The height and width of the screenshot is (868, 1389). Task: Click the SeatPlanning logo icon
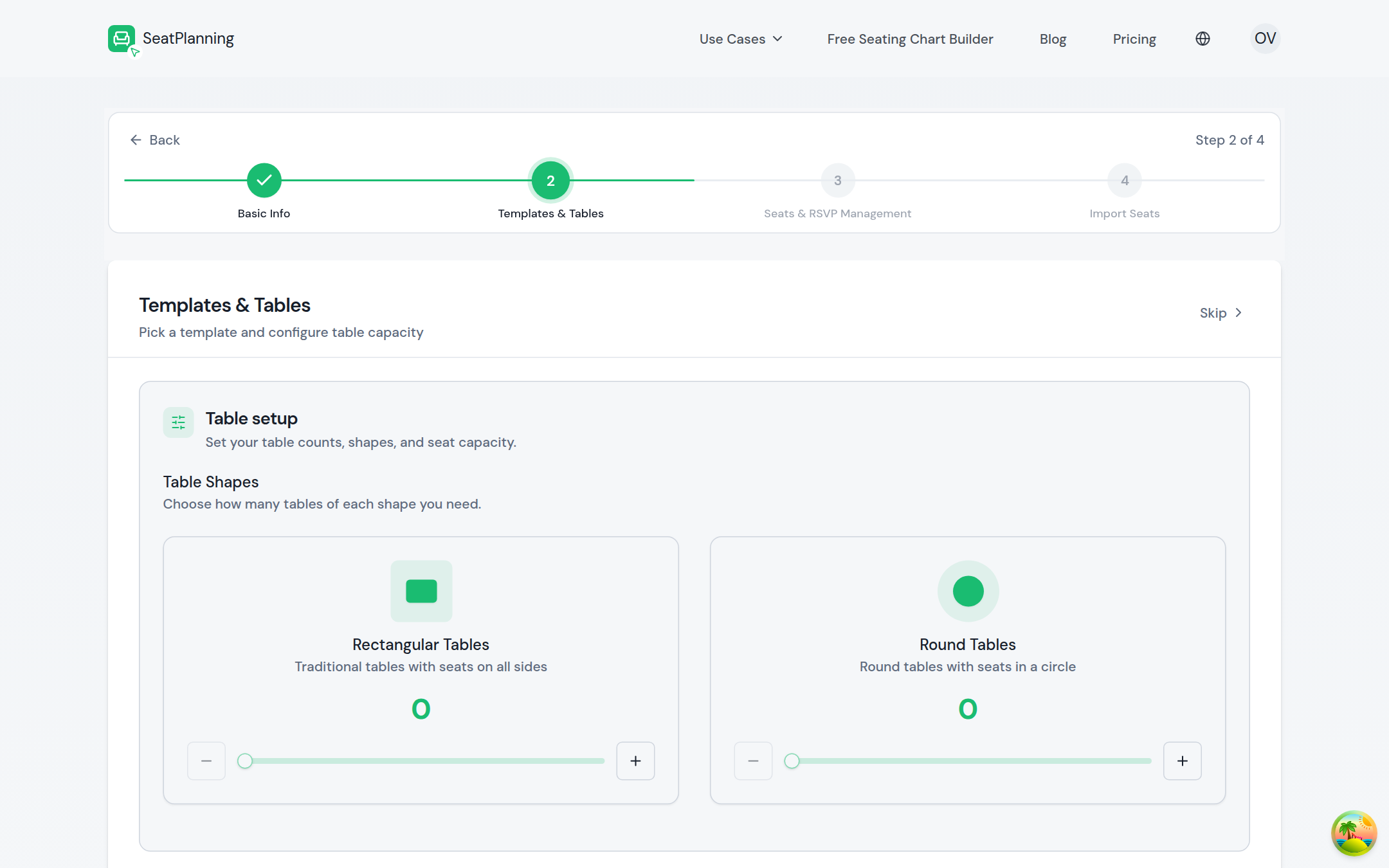pyautogui.click(x=123, y=40)
